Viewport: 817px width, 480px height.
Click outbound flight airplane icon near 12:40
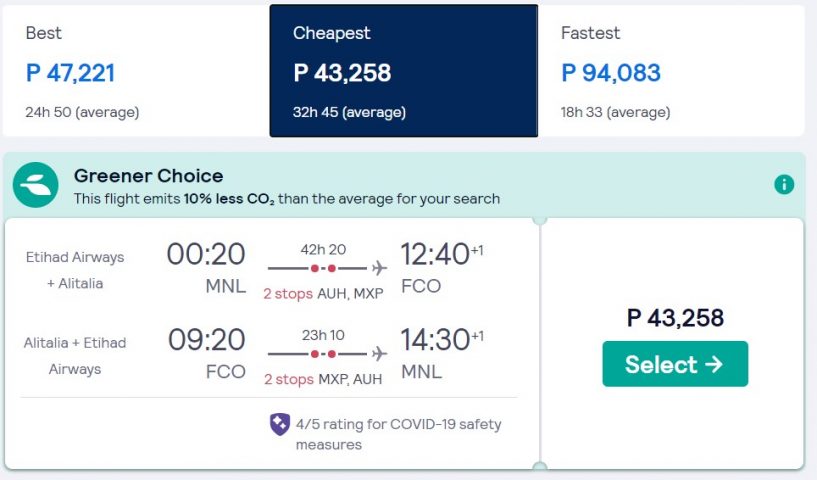coord(379,268)
